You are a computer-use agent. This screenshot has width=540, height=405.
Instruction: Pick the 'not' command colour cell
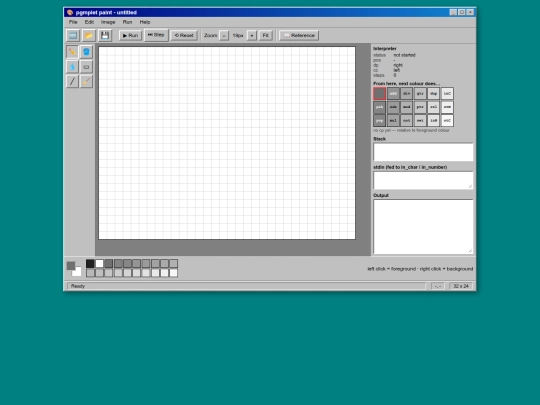[x=406, y=121]
